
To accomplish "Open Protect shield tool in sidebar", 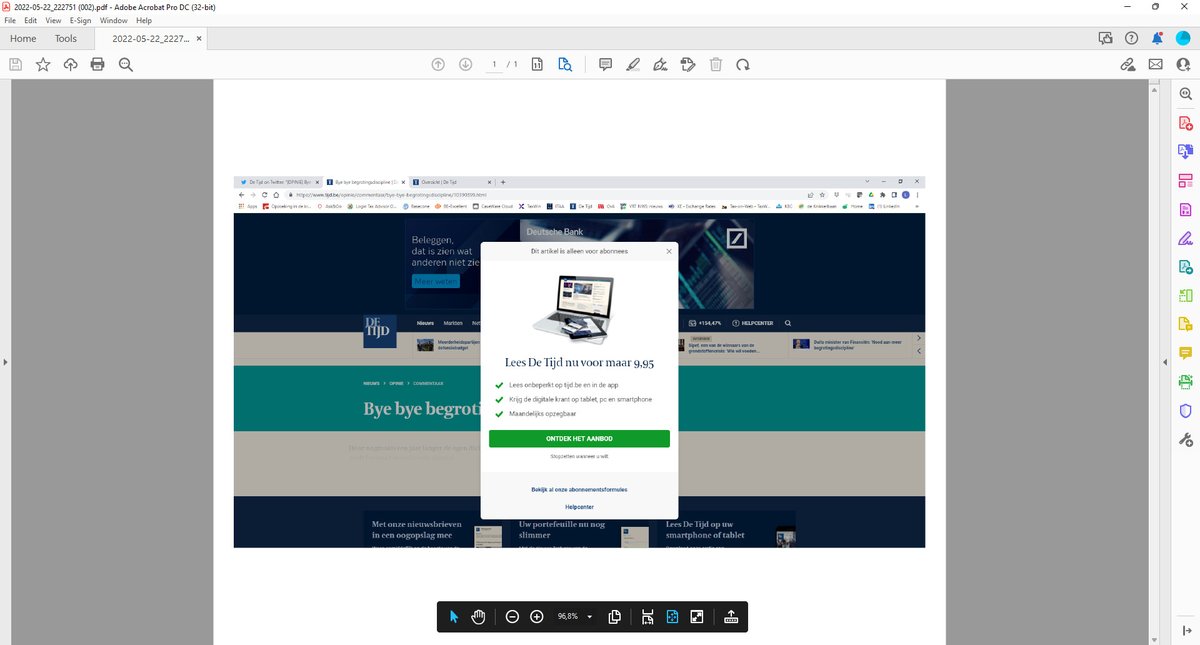I will pos(1186,411).
